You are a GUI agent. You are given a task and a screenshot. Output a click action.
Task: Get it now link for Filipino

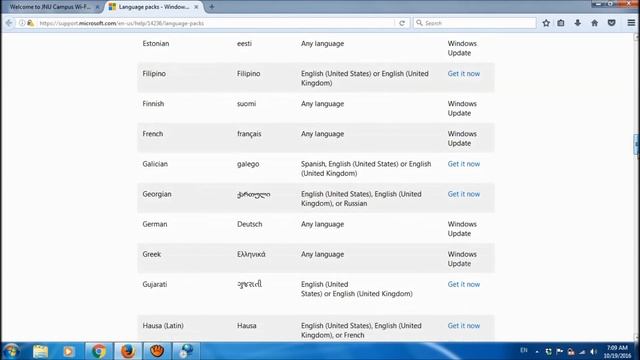click(464, 74)
